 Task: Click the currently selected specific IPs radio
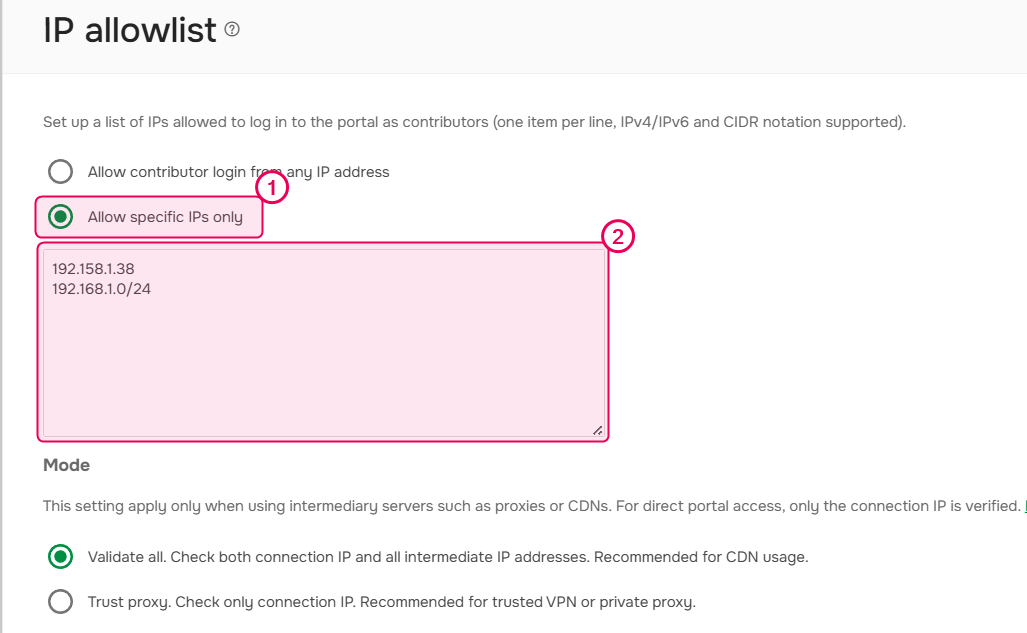(x=59, y=216)
